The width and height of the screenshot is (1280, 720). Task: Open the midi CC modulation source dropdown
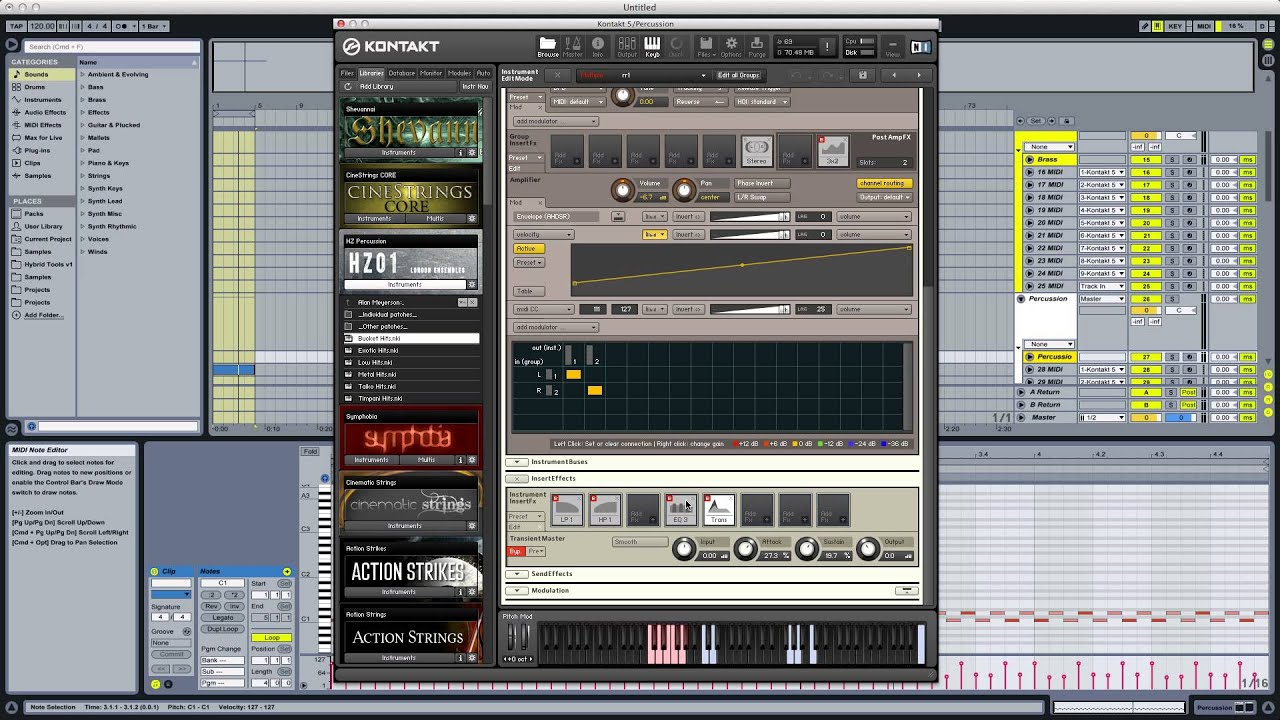pyautogui.click(x=543, y=309)
